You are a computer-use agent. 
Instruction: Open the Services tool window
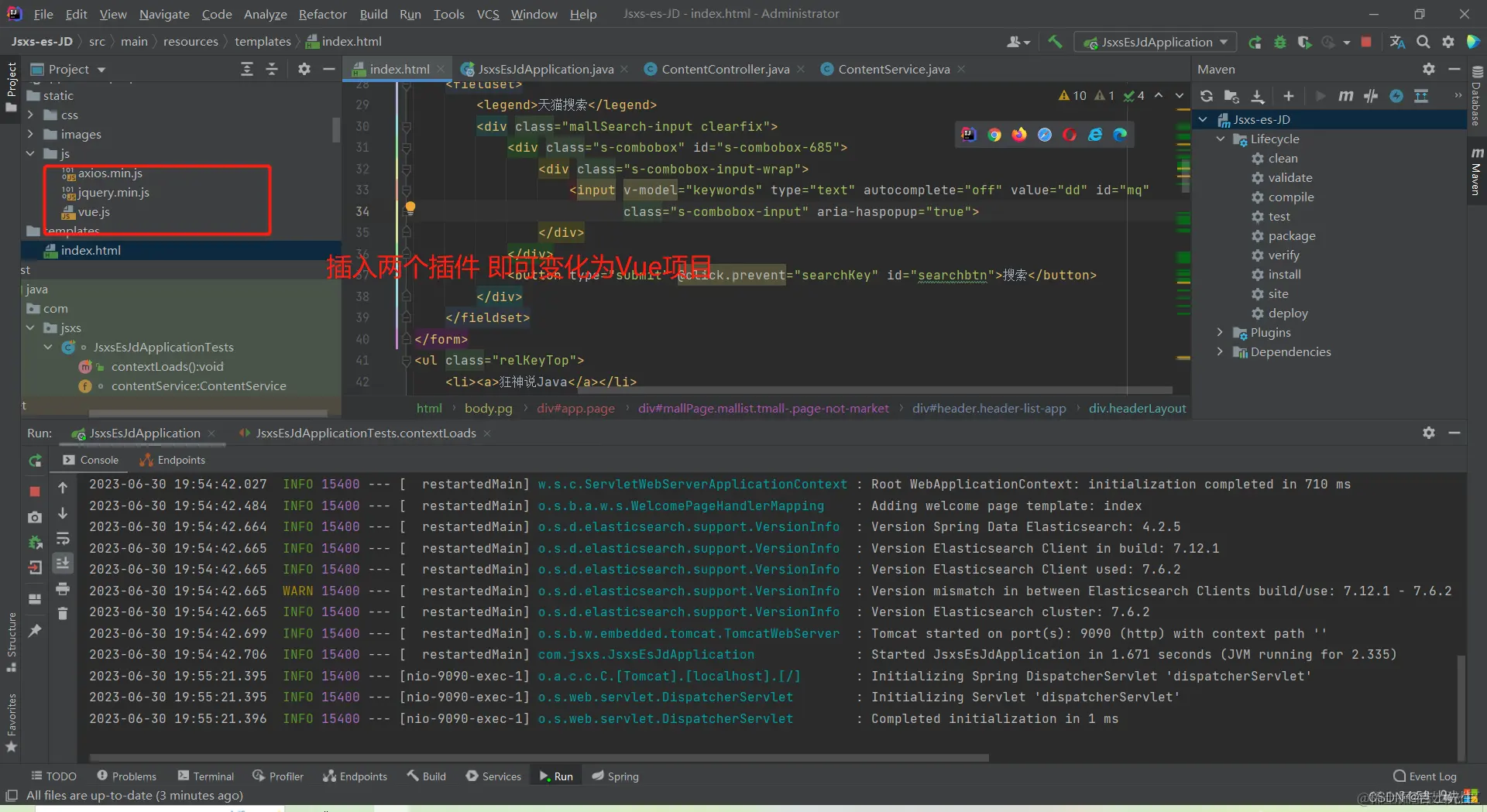coord(493,776)
